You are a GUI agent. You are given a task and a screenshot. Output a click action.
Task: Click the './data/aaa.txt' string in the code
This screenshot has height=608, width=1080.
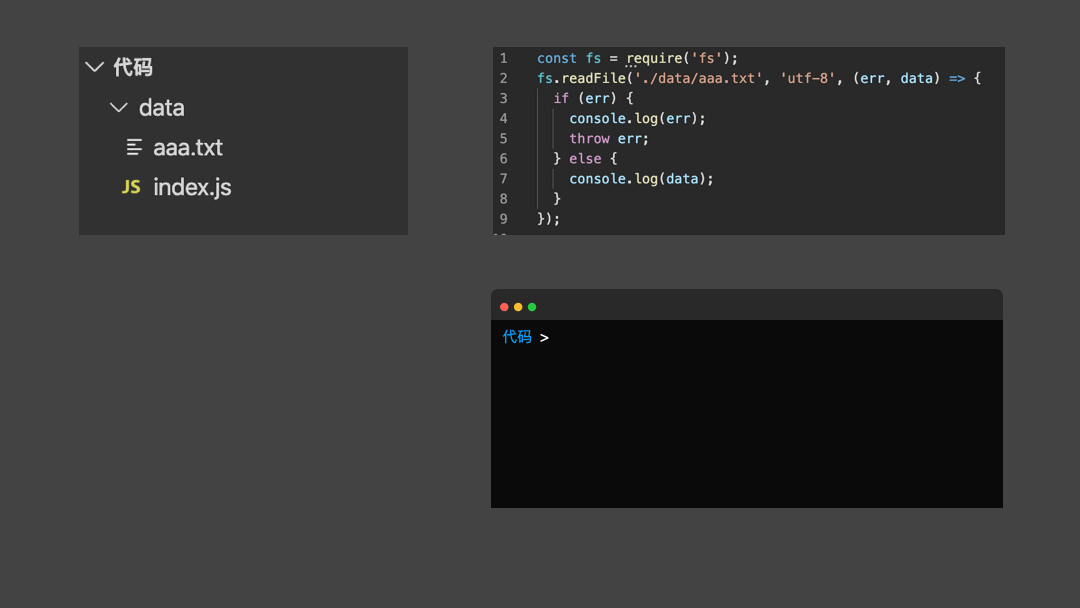coord(699,78)
